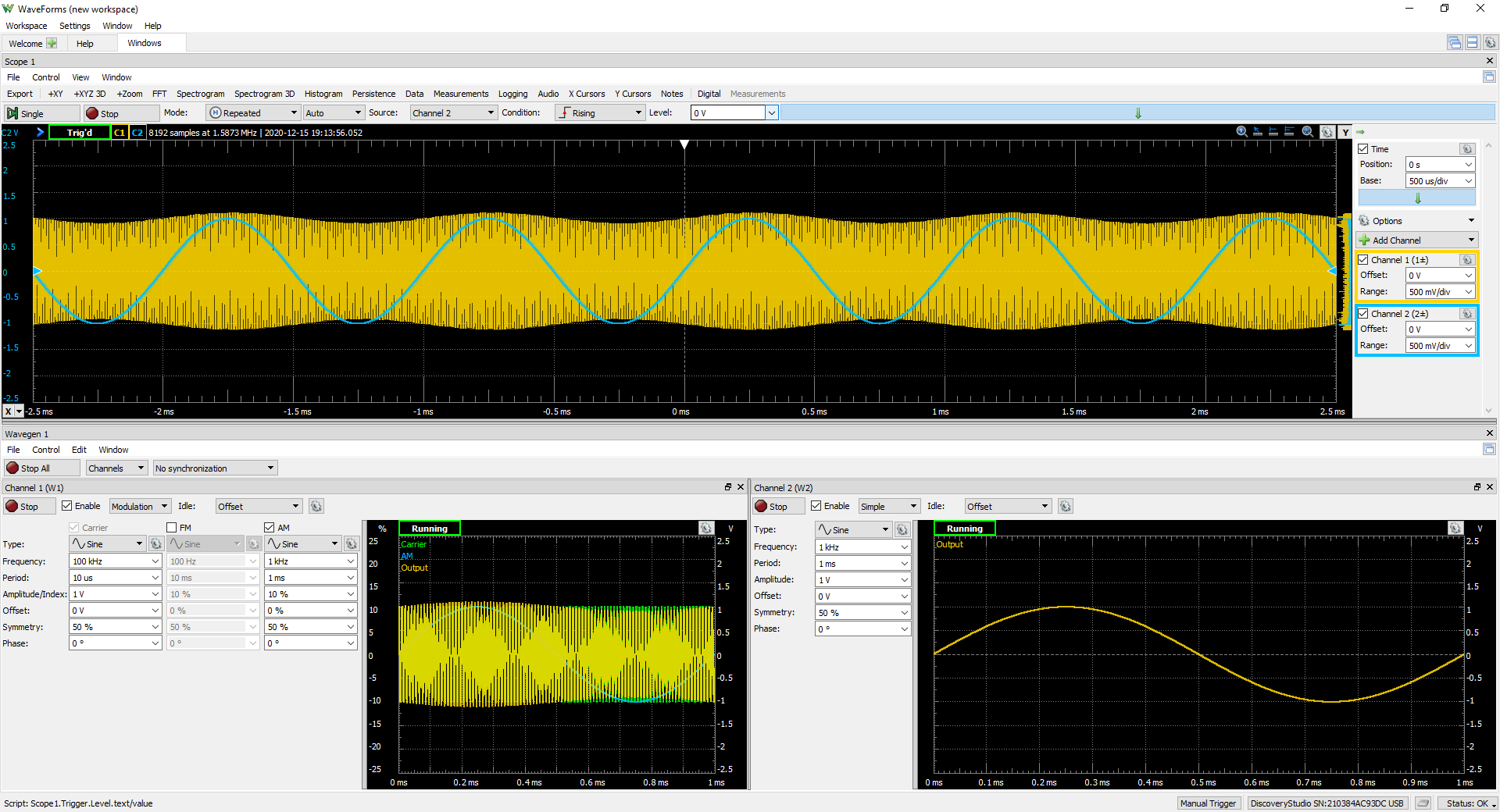
Task: Open the time Base 500 us/div dropdown
Action: (x=1440, y=181)
